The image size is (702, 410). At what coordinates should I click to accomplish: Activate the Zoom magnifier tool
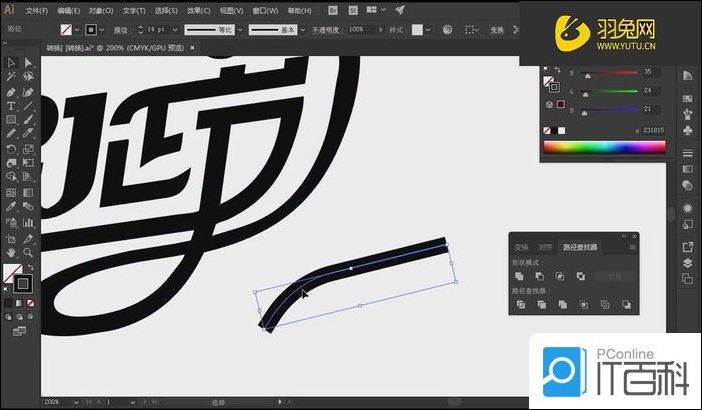[x=28, y=252]
